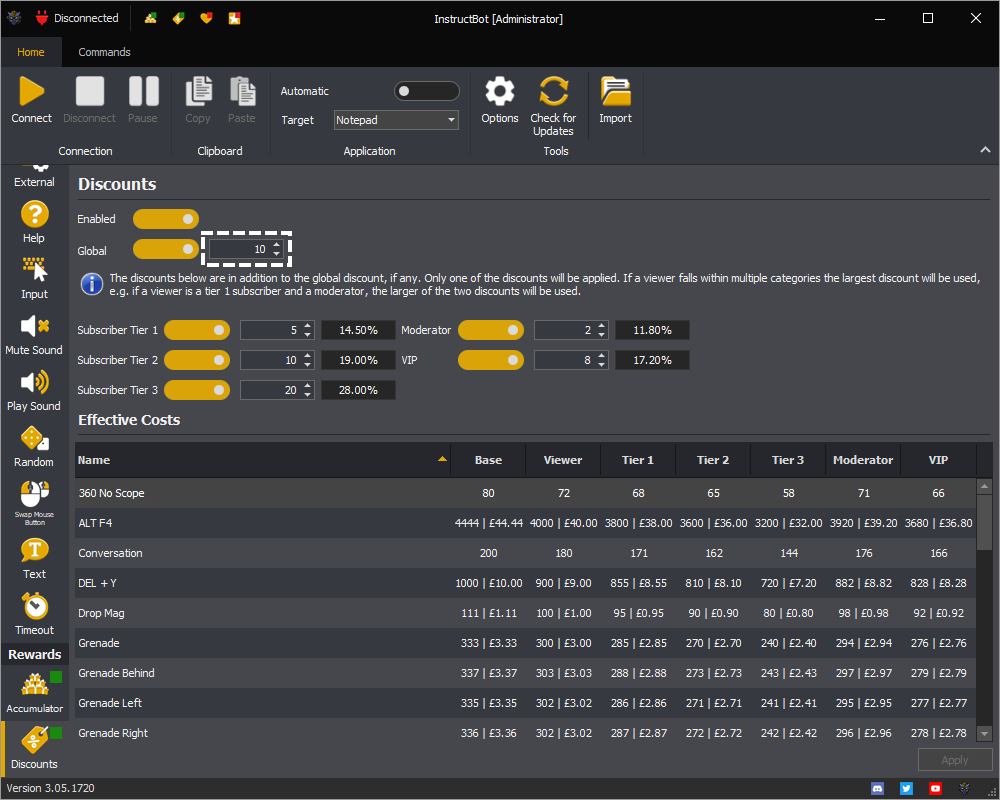This screenshot has height=800, width=1000.
Task: Select the Play Sound sidebar icon
Action: pos(34,382)
